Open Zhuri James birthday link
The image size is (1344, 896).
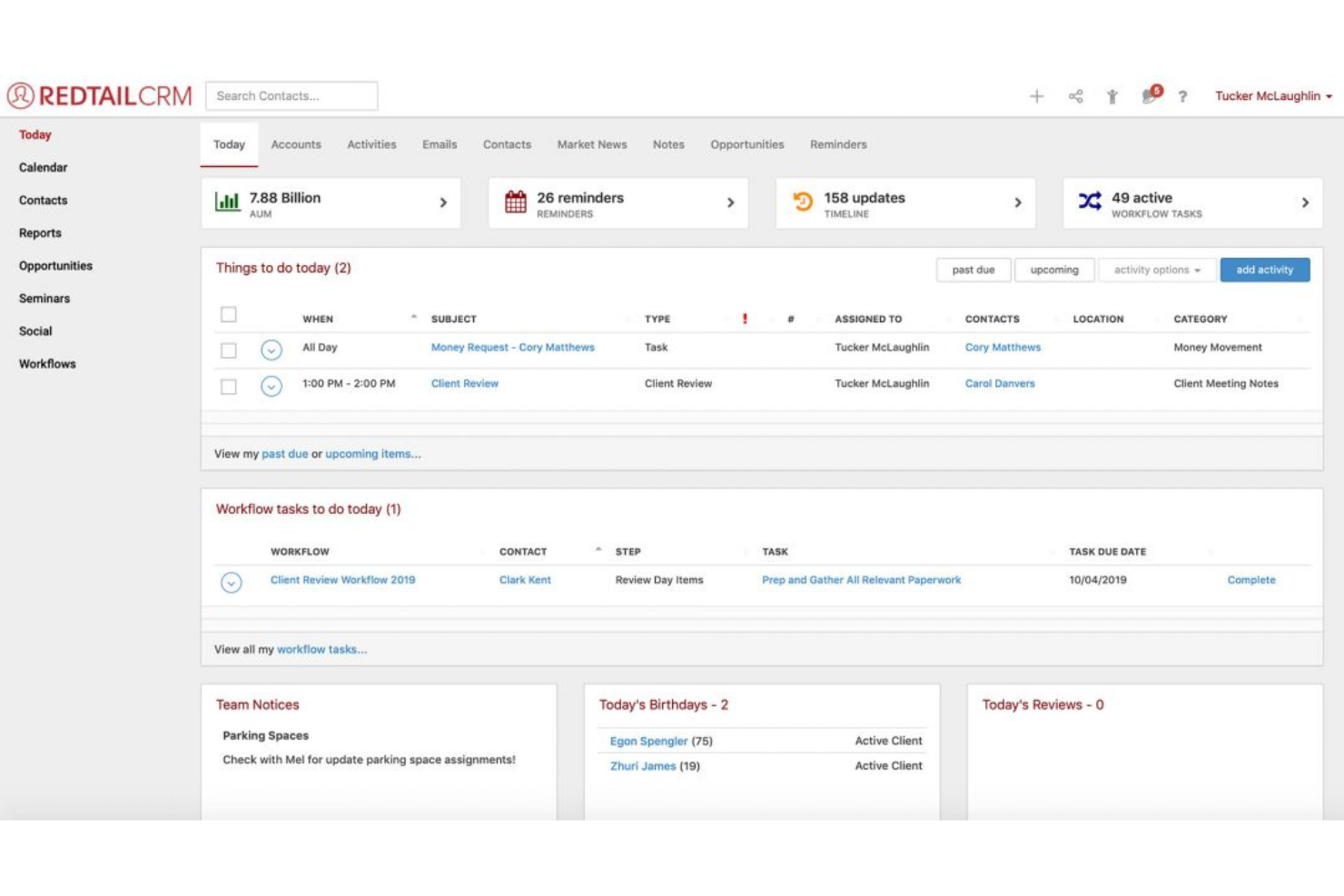click(643, 765)
